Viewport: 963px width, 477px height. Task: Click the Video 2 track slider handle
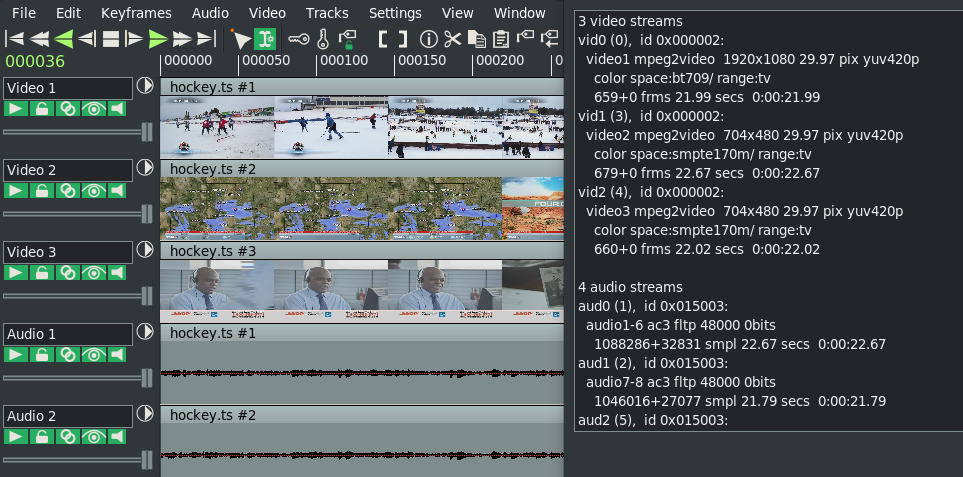coord(147,213)
